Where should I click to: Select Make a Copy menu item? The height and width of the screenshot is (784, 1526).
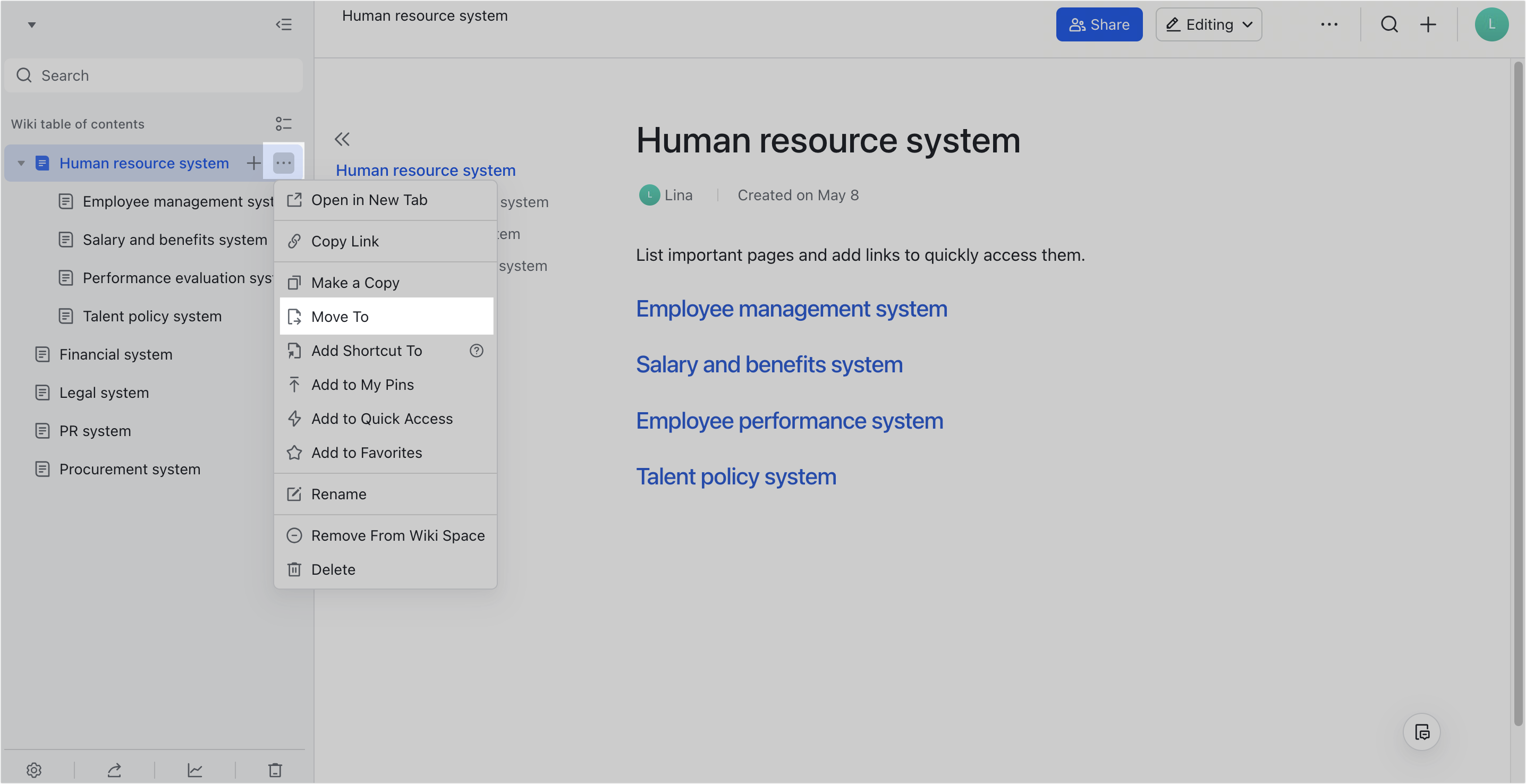pyautogui.click(x=386, y=283)
